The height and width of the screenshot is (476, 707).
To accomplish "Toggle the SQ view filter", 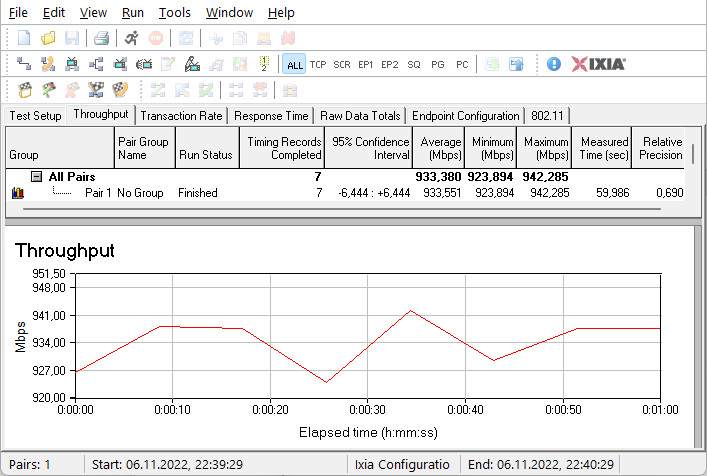I will [x=413, y=64].
